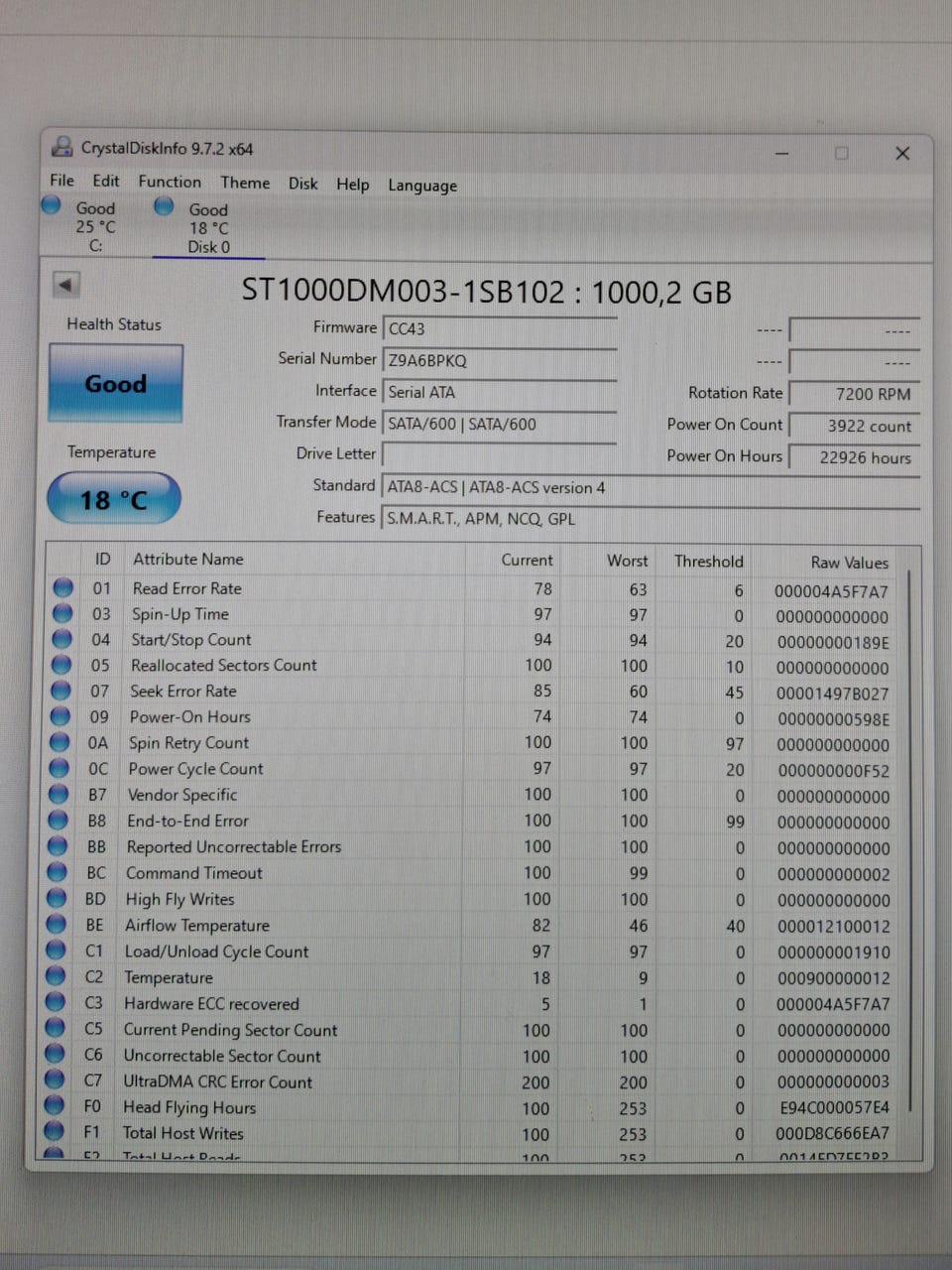This screenshot has width=952, height=1270.
Task: Click status dot for Head Flying Hours
Action: tap(55, 1105)
